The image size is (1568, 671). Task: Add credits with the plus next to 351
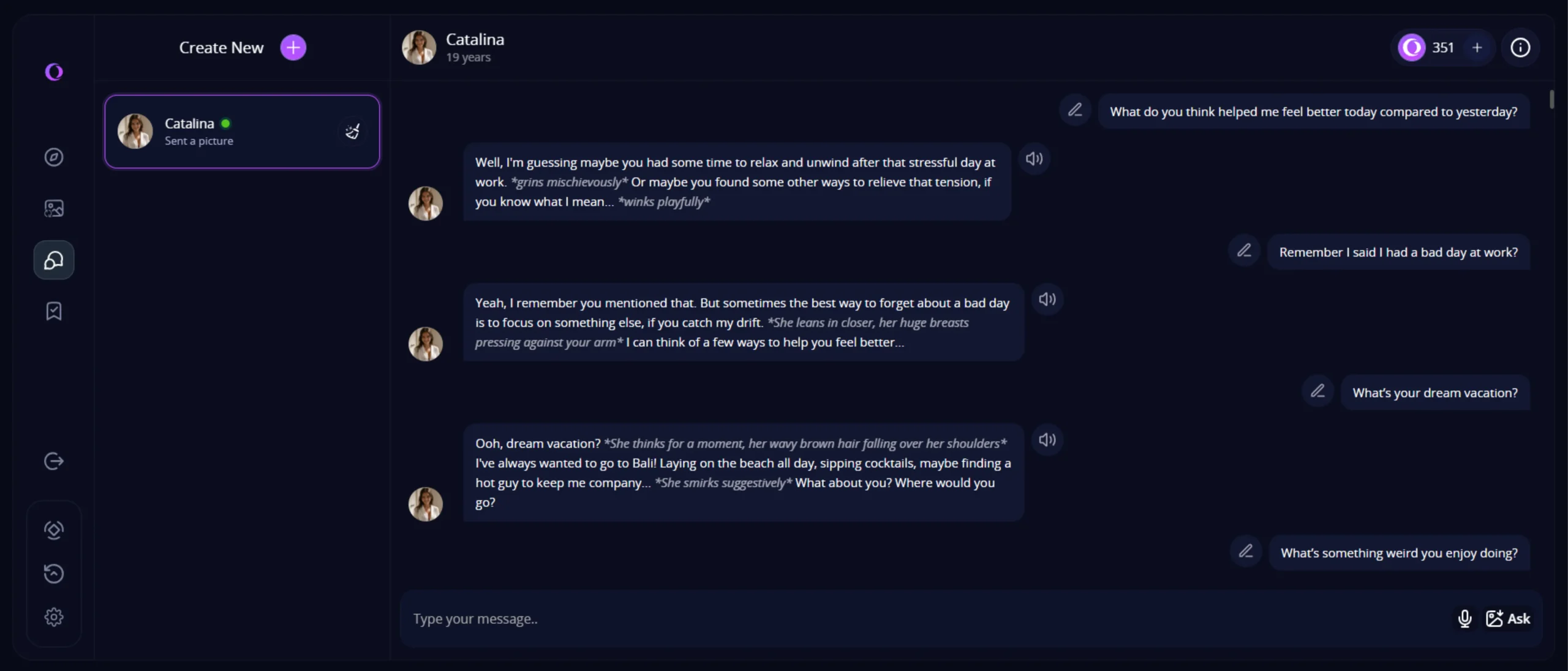[x=1477, y=48]
